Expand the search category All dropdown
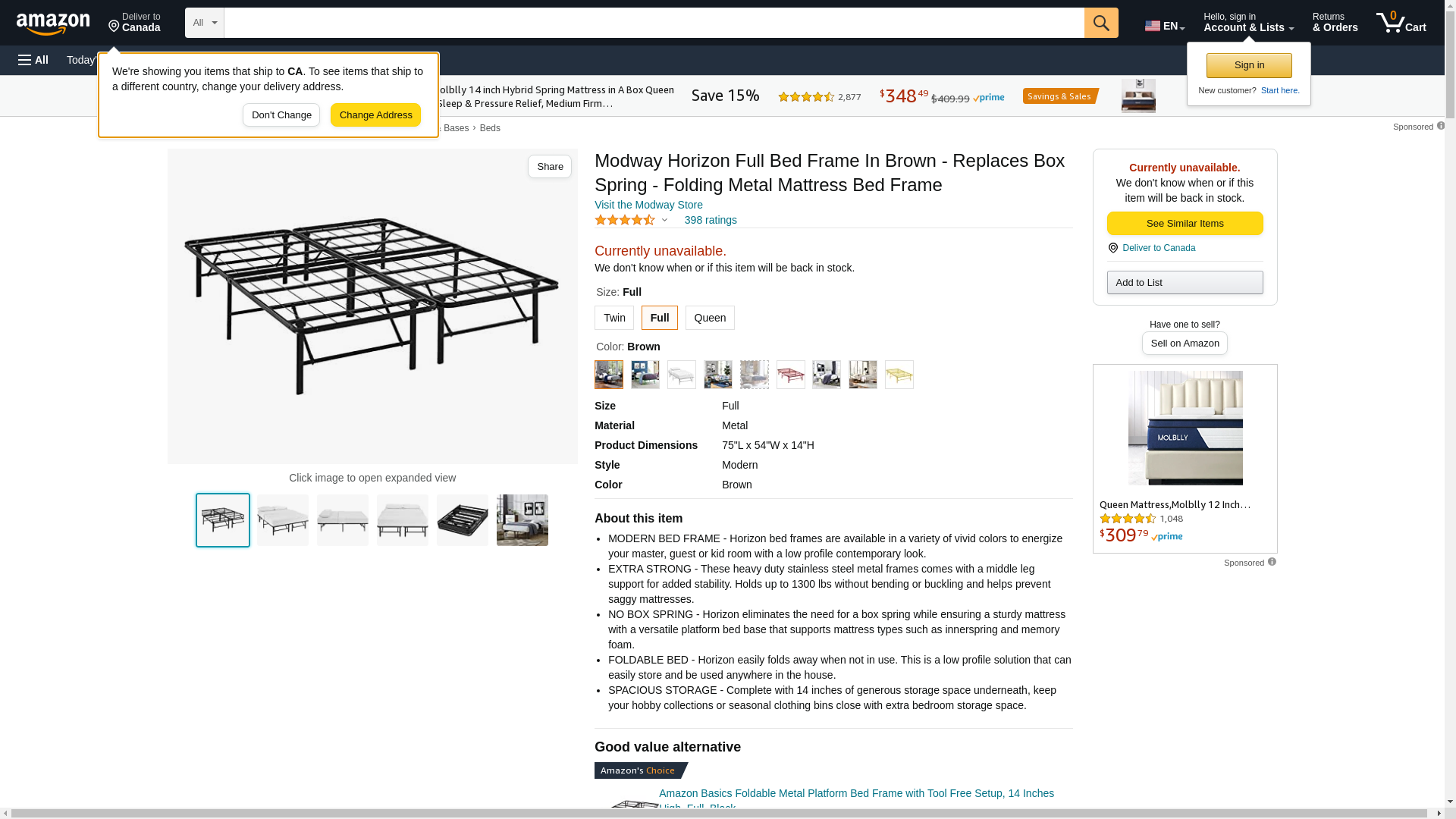The image size is (1456, 819). [x=205, y=23]
